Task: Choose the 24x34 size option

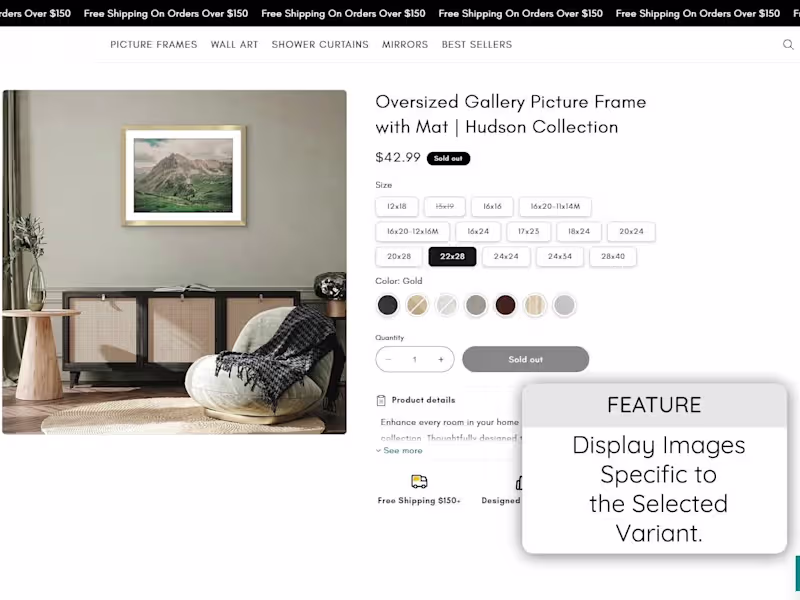Action: tap(560, 256)
